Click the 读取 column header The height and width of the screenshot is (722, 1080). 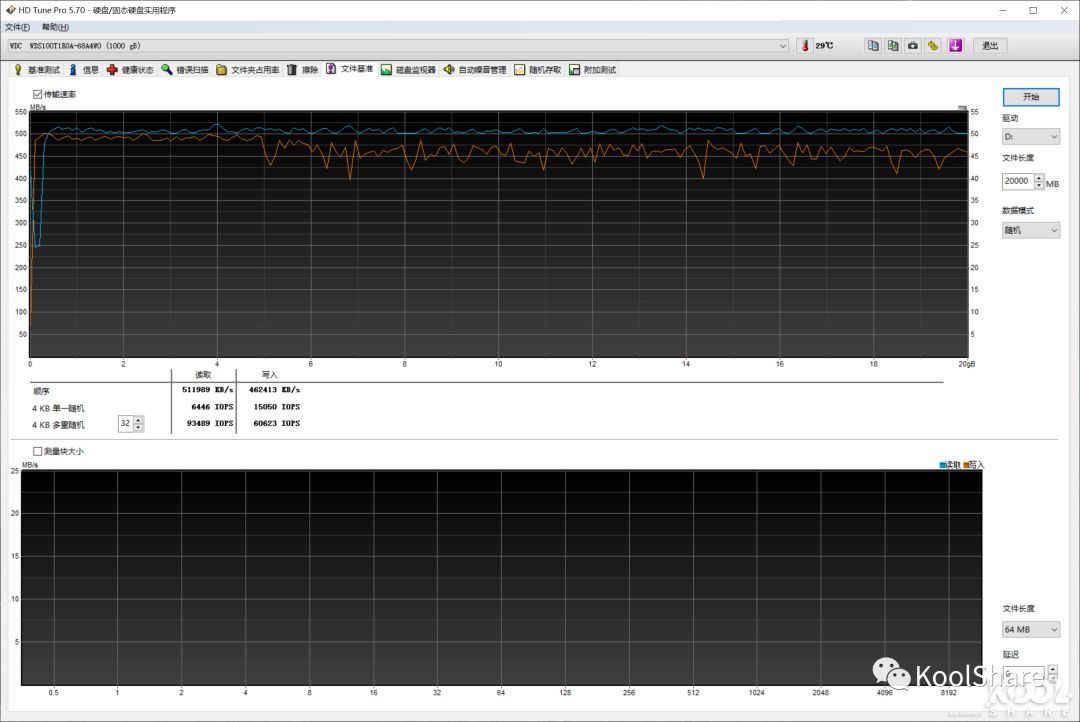(203, 375)
